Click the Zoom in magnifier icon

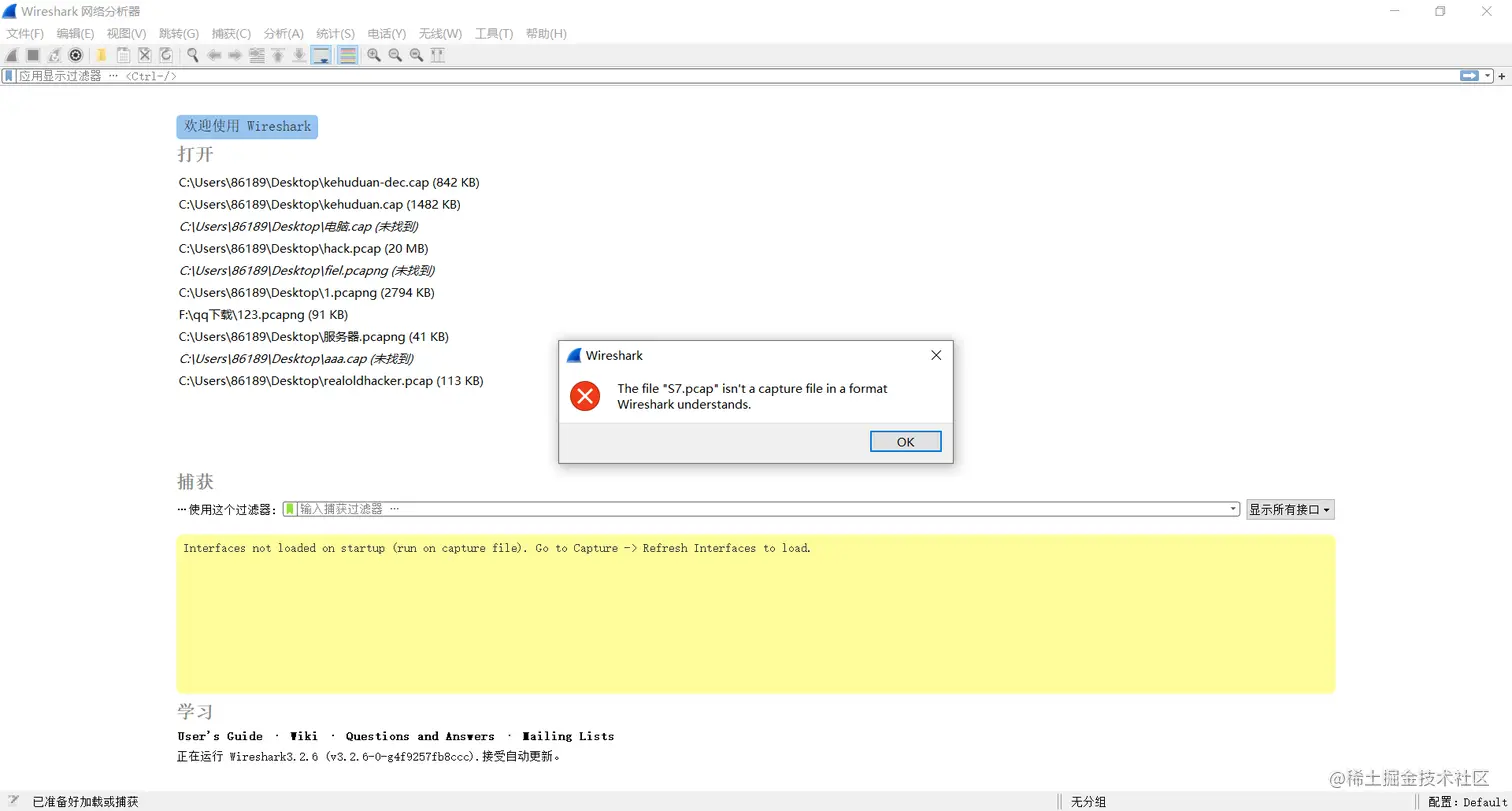tap(374, 55)
